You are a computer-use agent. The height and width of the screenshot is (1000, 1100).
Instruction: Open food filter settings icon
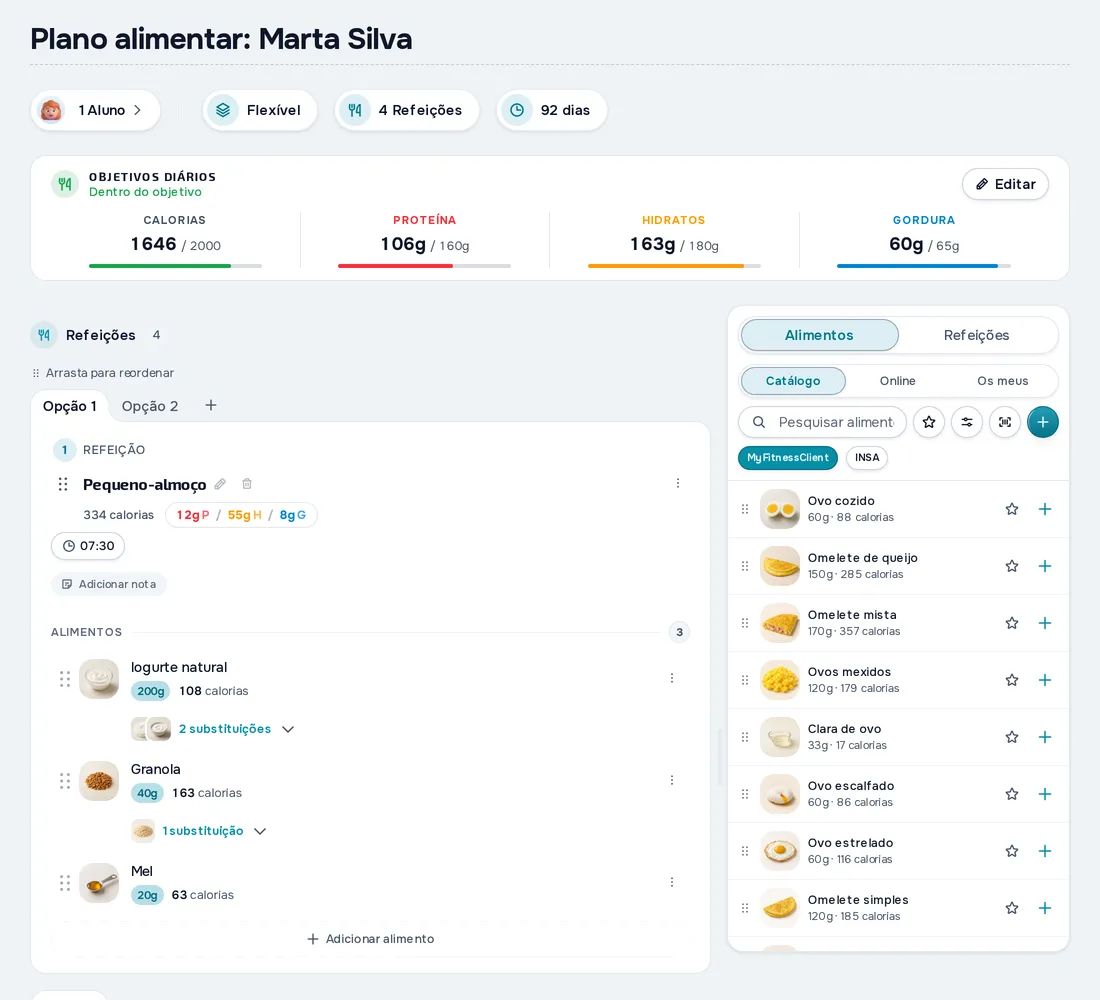click(967, 422)
